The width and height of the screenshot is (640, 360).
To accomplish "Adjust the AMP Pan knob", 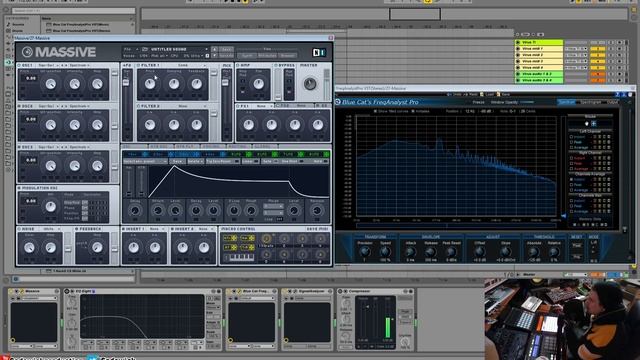I will 258,84.
